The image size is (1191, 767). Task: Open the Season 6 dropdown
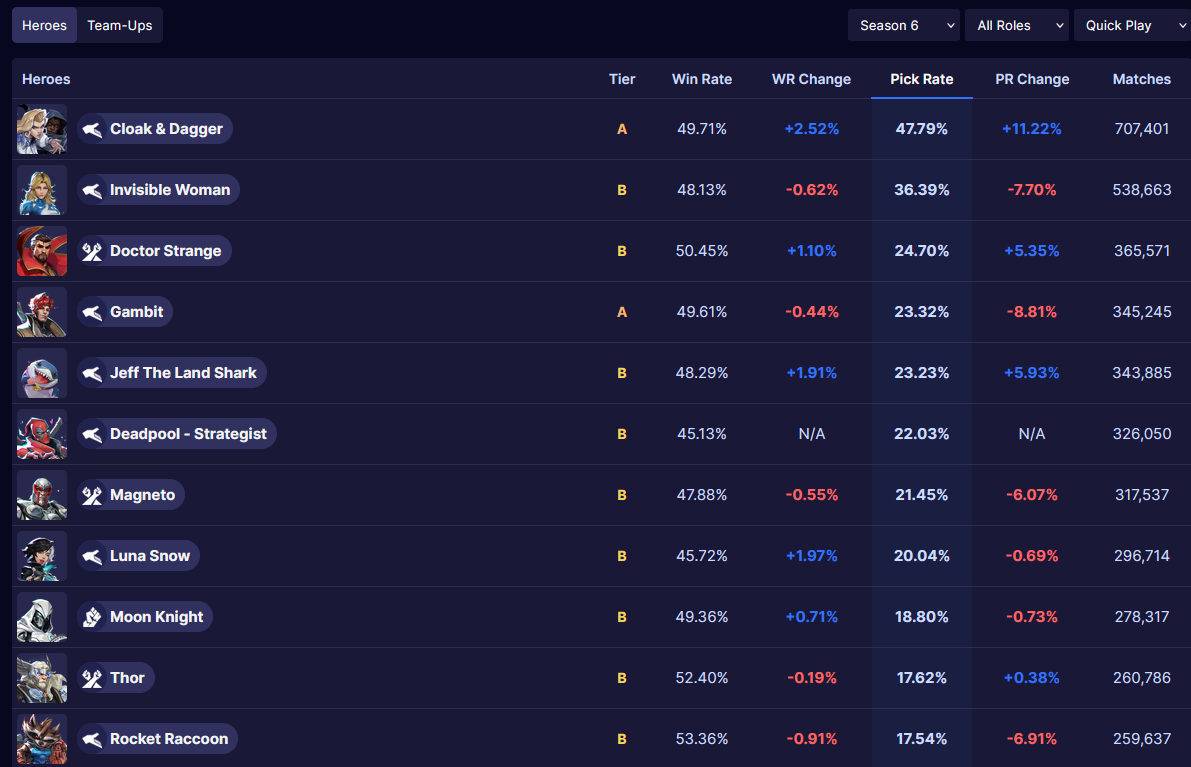904,25
